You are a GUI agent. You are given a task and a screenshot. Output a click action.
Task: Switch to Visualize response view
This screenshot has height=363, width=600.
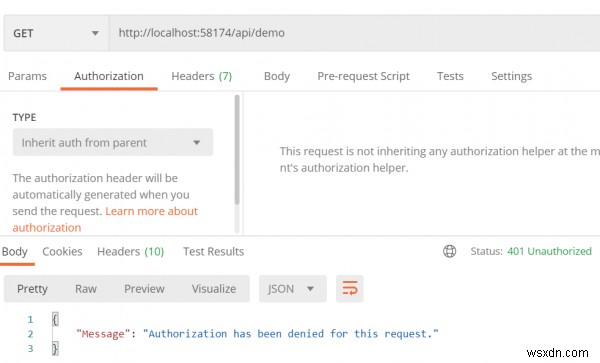(x=214, y=289)
